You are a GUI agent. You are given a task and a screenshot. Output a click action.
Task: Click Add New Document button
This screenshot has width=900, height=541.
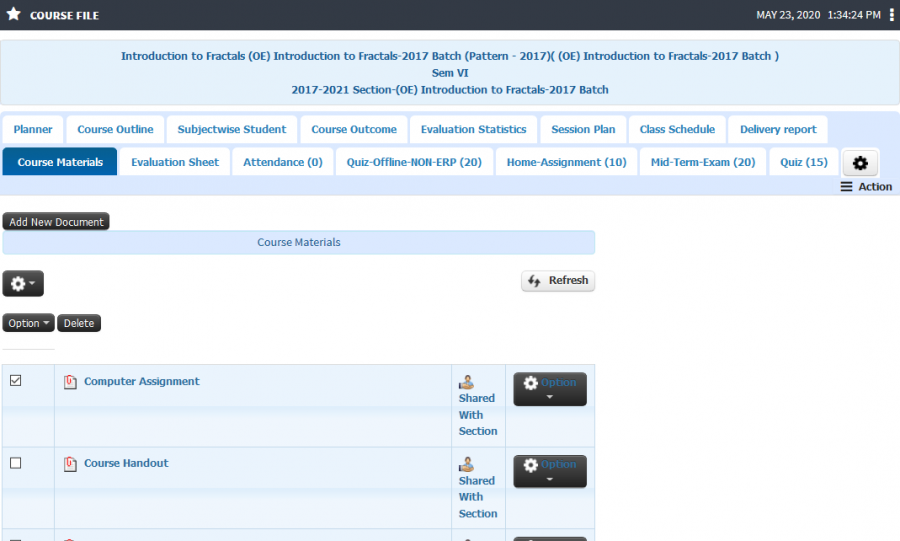pos(56,221)
